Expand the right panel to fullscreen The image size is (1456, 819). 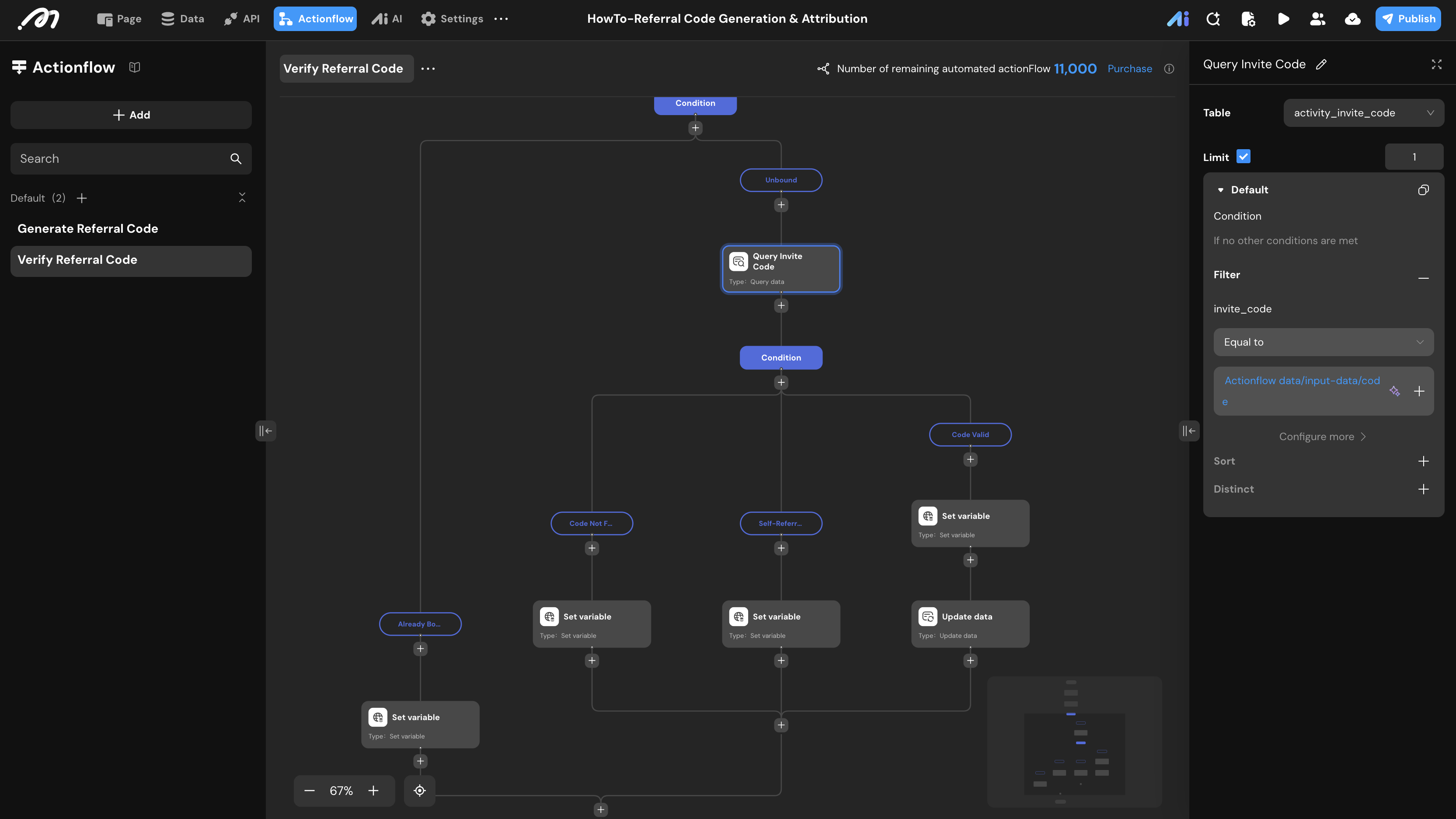point(1436,64)
